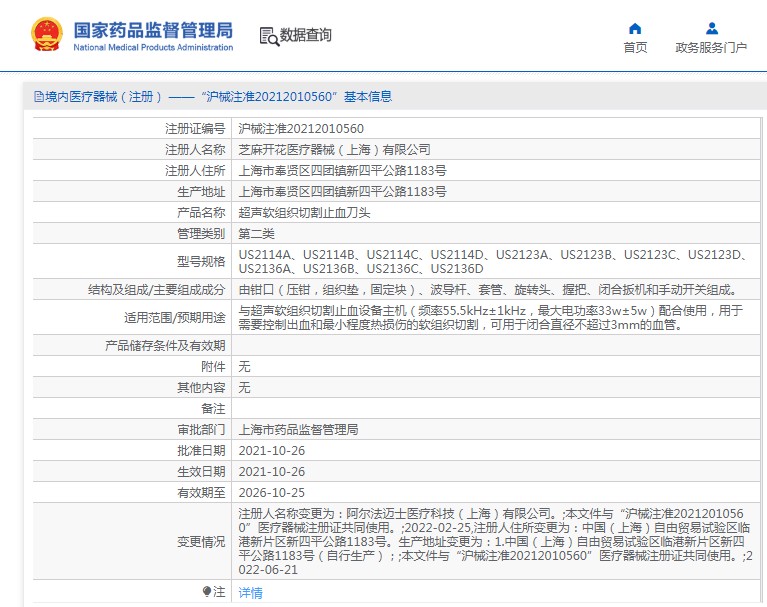Image resolution: width=767 pixels, height=607 pixels.
Task: Click 生产地址 address value
Action: [342, 192]
